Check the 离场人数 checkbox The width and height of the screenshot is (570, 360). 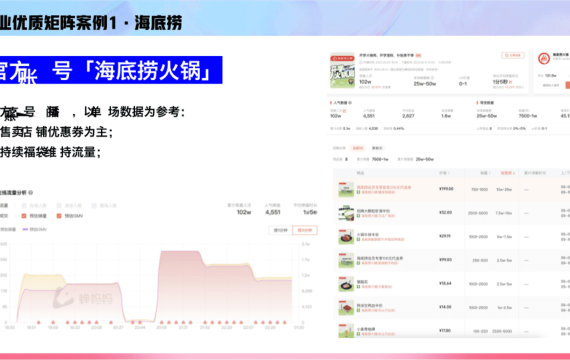point(94,206)
